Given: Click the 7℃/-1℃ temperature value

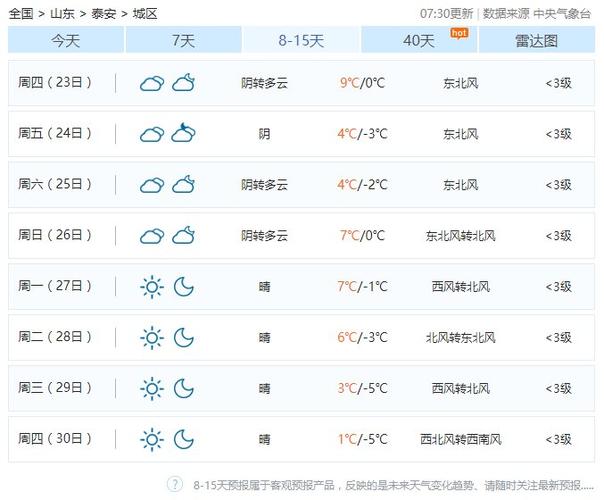Looking at the screenshot, I should (x=362, y=286).
